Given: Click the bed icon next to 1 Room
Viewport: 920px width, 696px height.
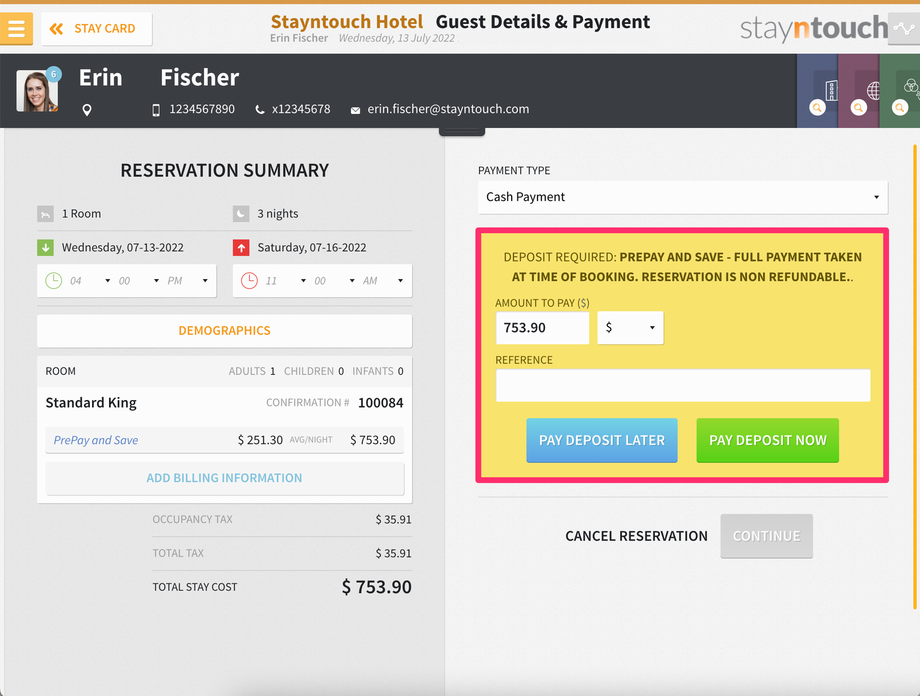Looking at the screenshot, I should pyautogui.click(x=45, y=214).
